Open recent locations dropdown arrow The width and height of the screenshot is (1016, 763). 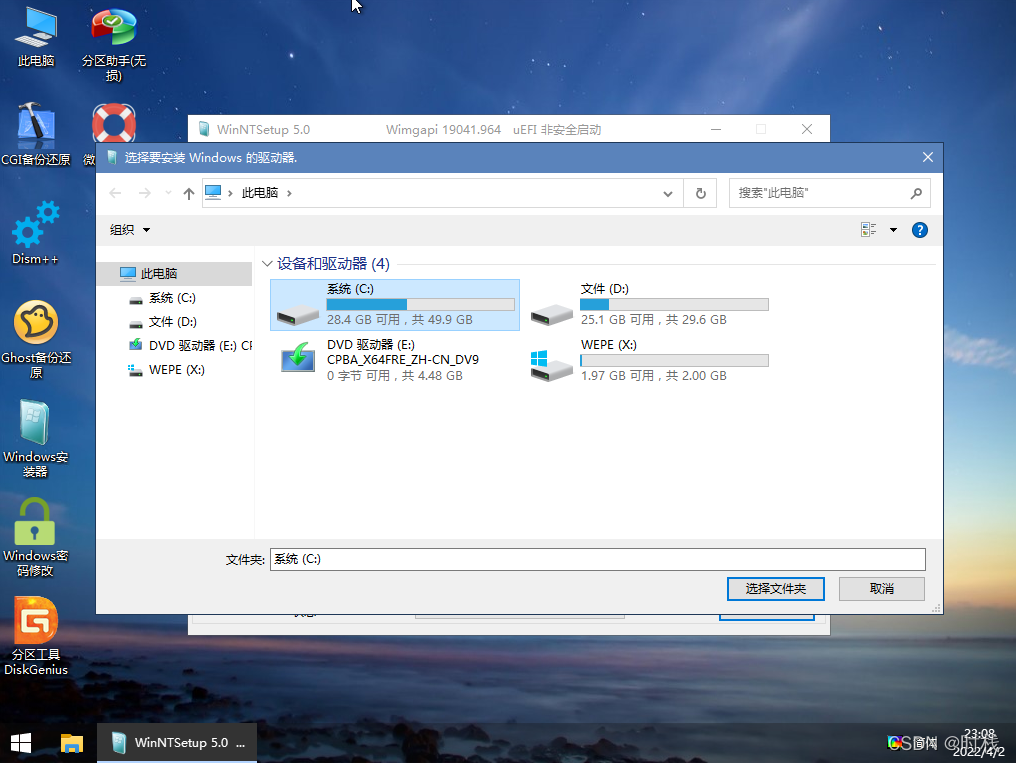click(168, 193)
